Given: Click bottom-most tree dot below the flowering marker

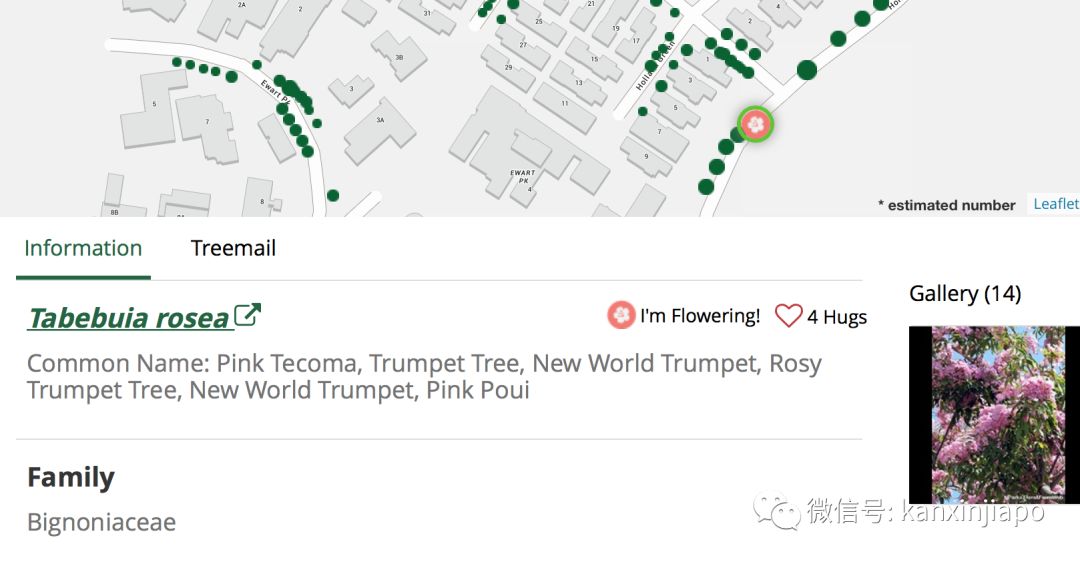Looking at the screenshot, I should pos(706,187).
